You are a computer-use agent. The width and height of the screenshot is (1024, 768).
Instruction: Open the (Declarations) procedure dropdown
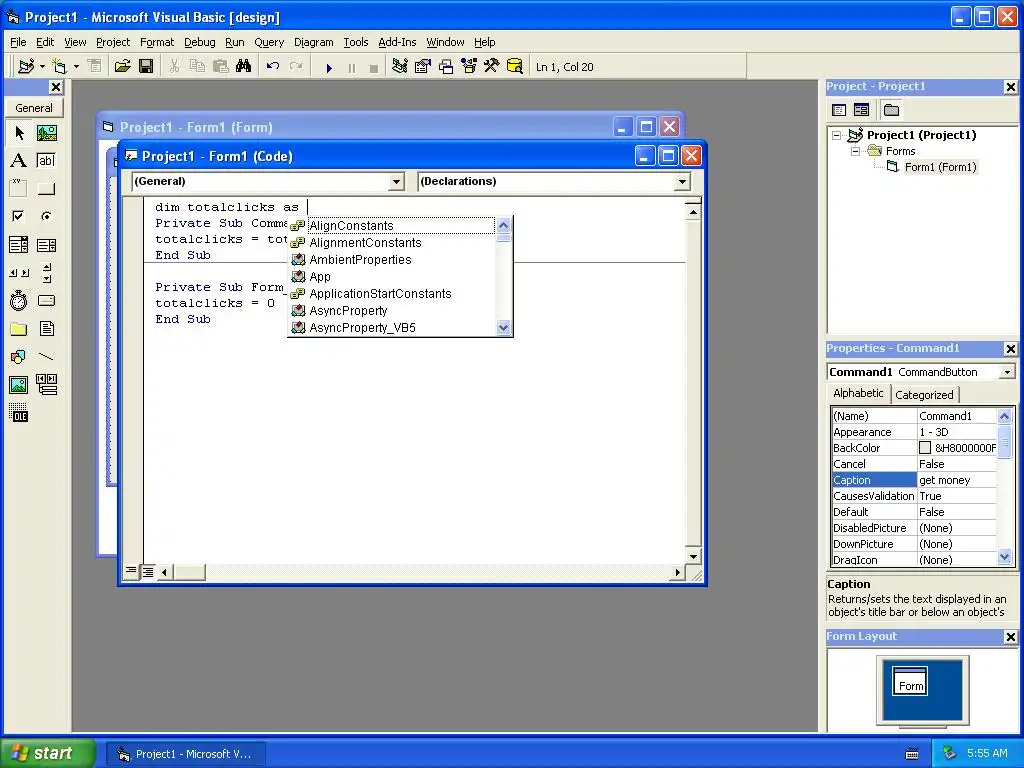(x=682, y=182)
